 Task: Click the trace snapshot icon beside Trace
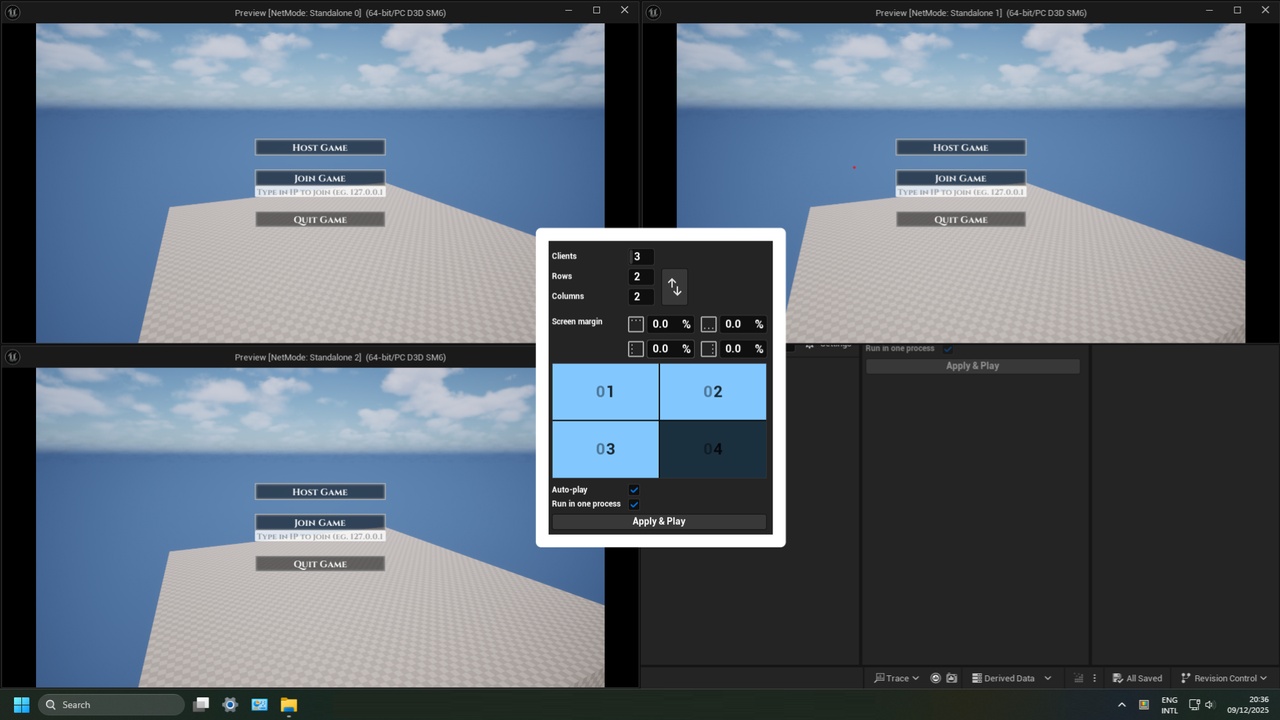click(x=952, y=678)
